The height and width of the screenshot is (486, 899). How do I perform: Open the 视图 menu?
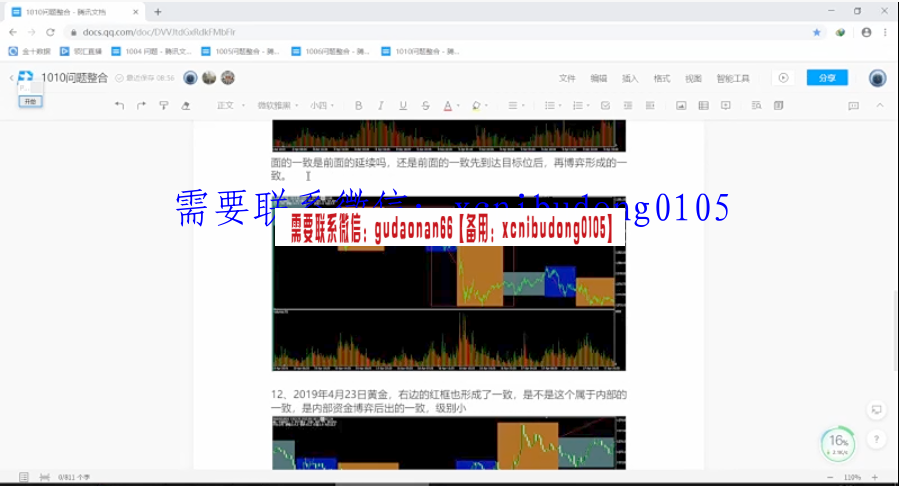(693, 79)
